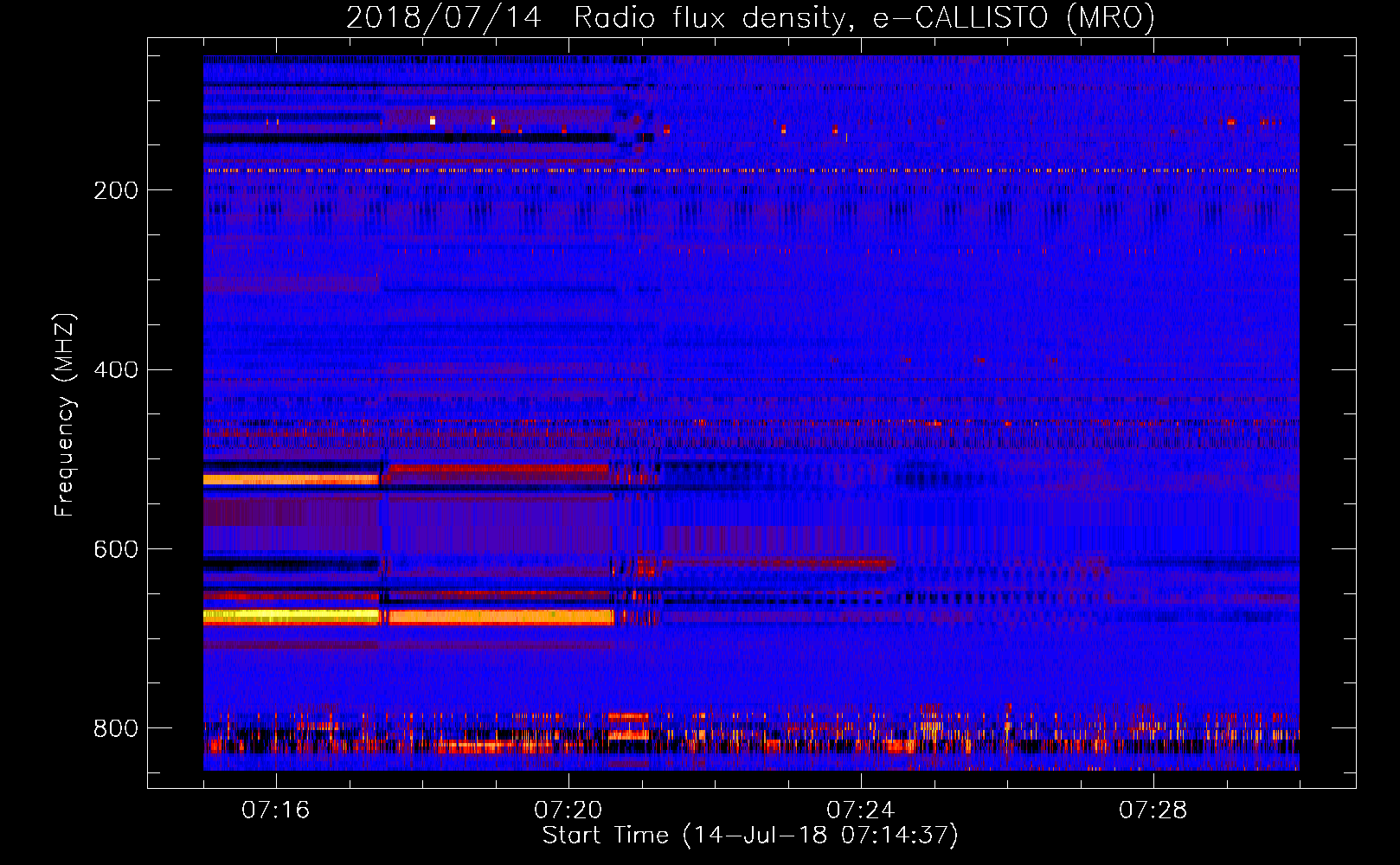Select the 200 frequency tick label

116,190
